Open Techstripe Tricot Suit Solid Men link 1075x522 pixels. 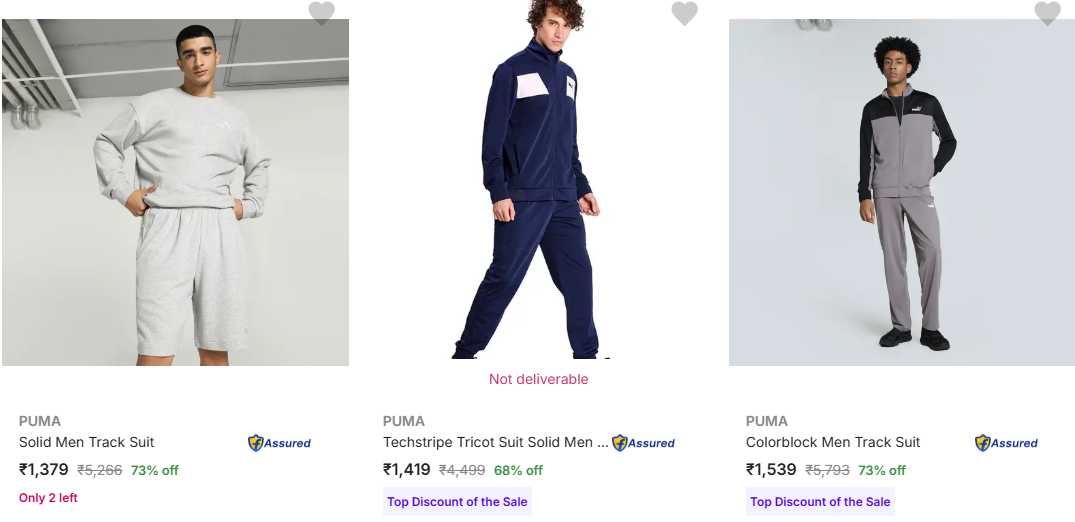[x=495, y=442]
